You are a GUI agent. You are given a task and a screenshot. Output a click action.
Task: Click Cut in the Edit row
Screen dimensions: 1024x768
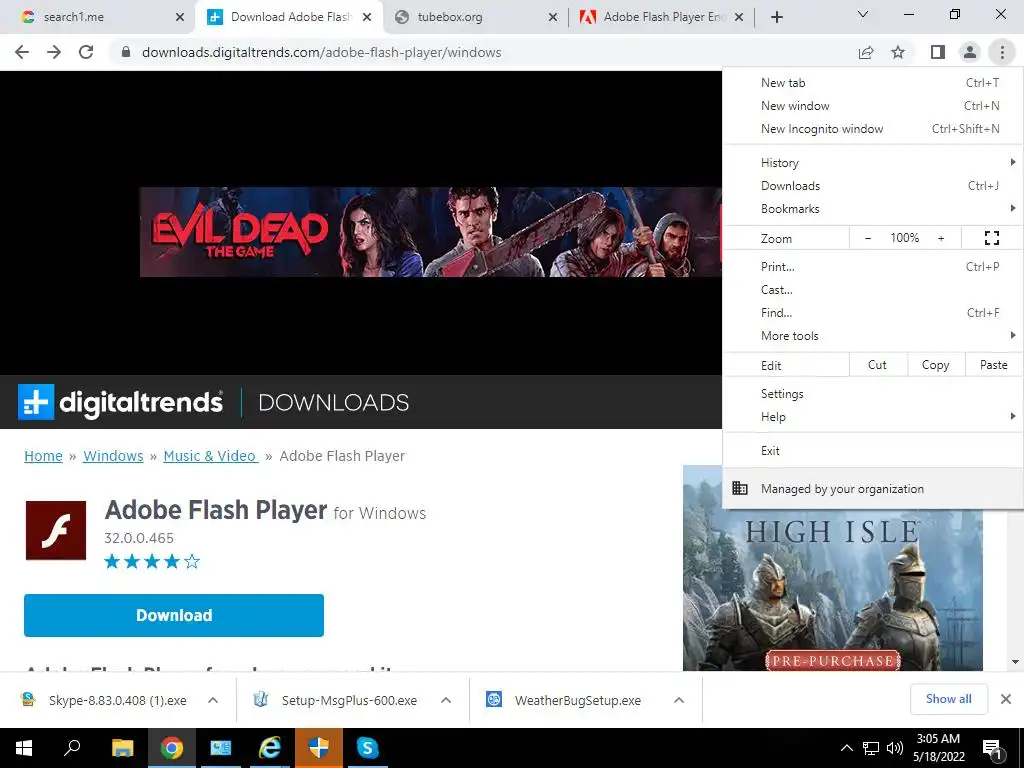(x=878, y=365)
